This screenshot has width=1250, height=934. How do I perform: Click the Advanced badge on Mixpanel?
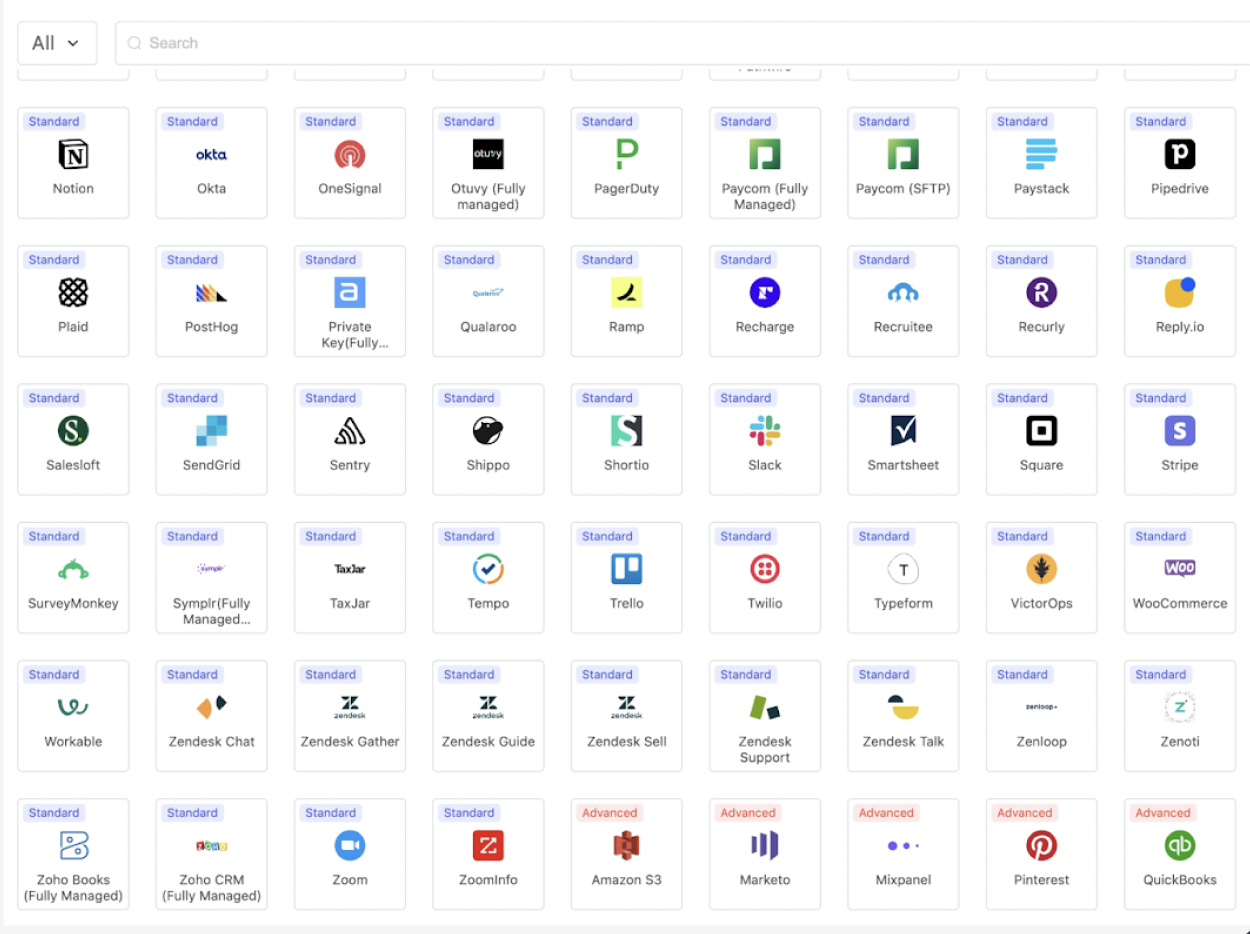point(886,813)
